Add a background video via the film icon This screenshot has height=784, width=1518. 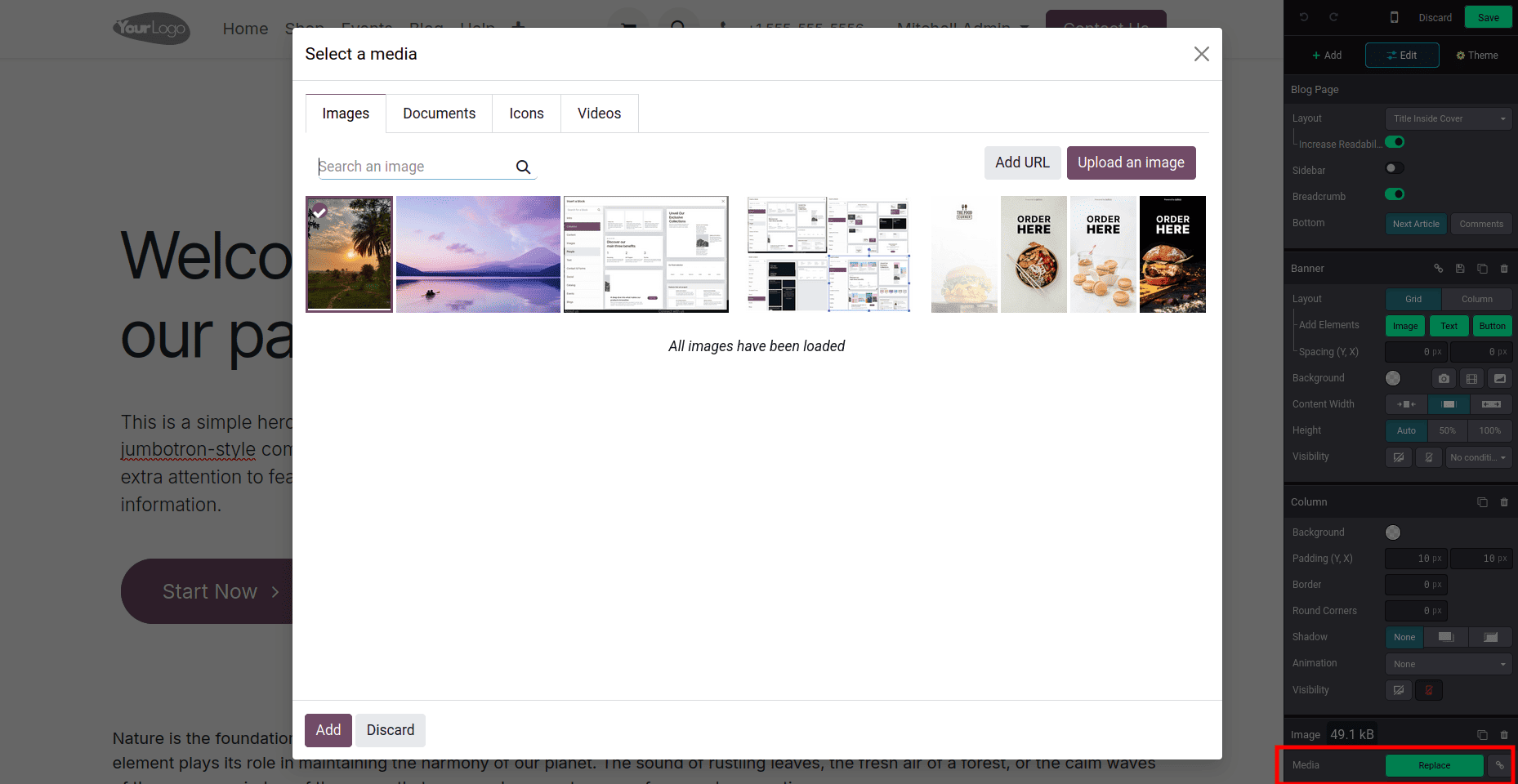pyautogui.click(x=1471, y=378)
